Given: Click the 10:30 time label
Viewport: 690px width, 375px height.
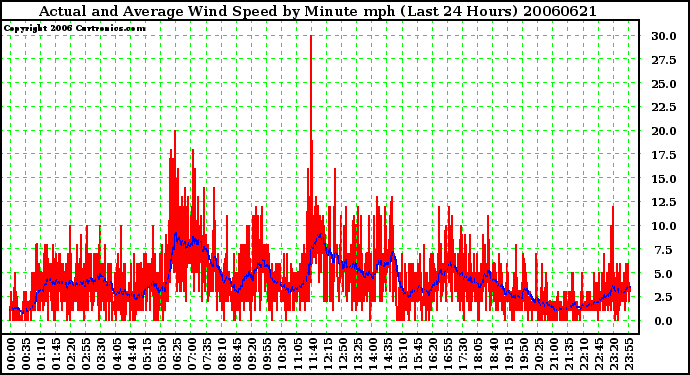Looking at the screenshot, I should point(282,354).
